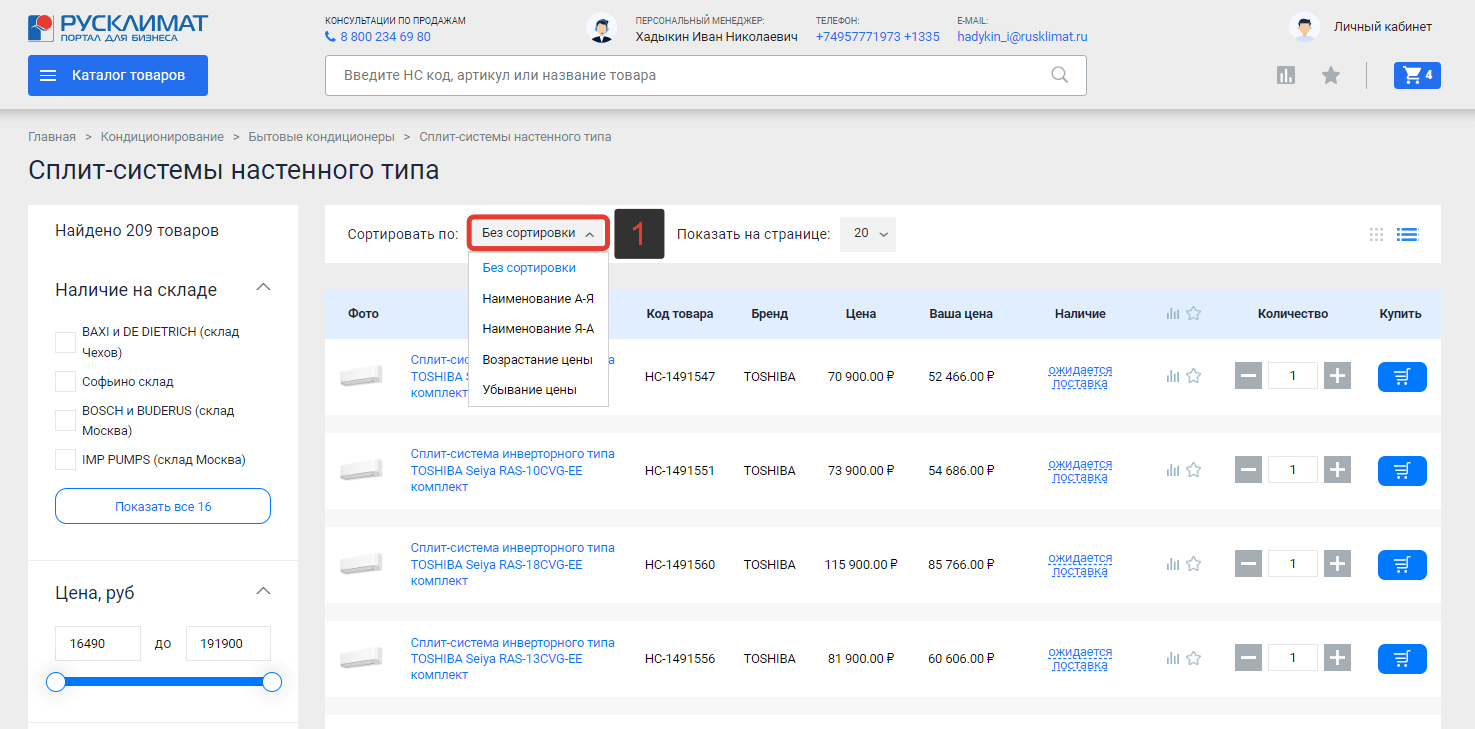Open thumbnail photo of HC-1491560

[361, 564]
